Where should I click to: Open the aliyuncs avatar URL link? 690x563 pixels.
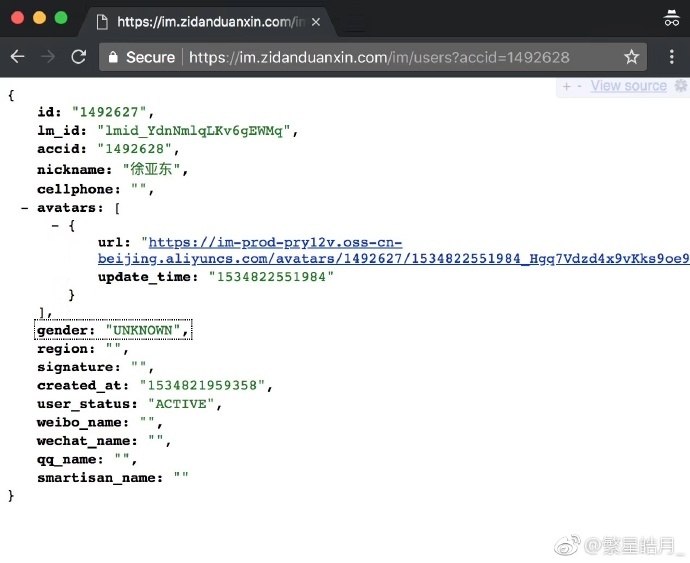[393, 250]
